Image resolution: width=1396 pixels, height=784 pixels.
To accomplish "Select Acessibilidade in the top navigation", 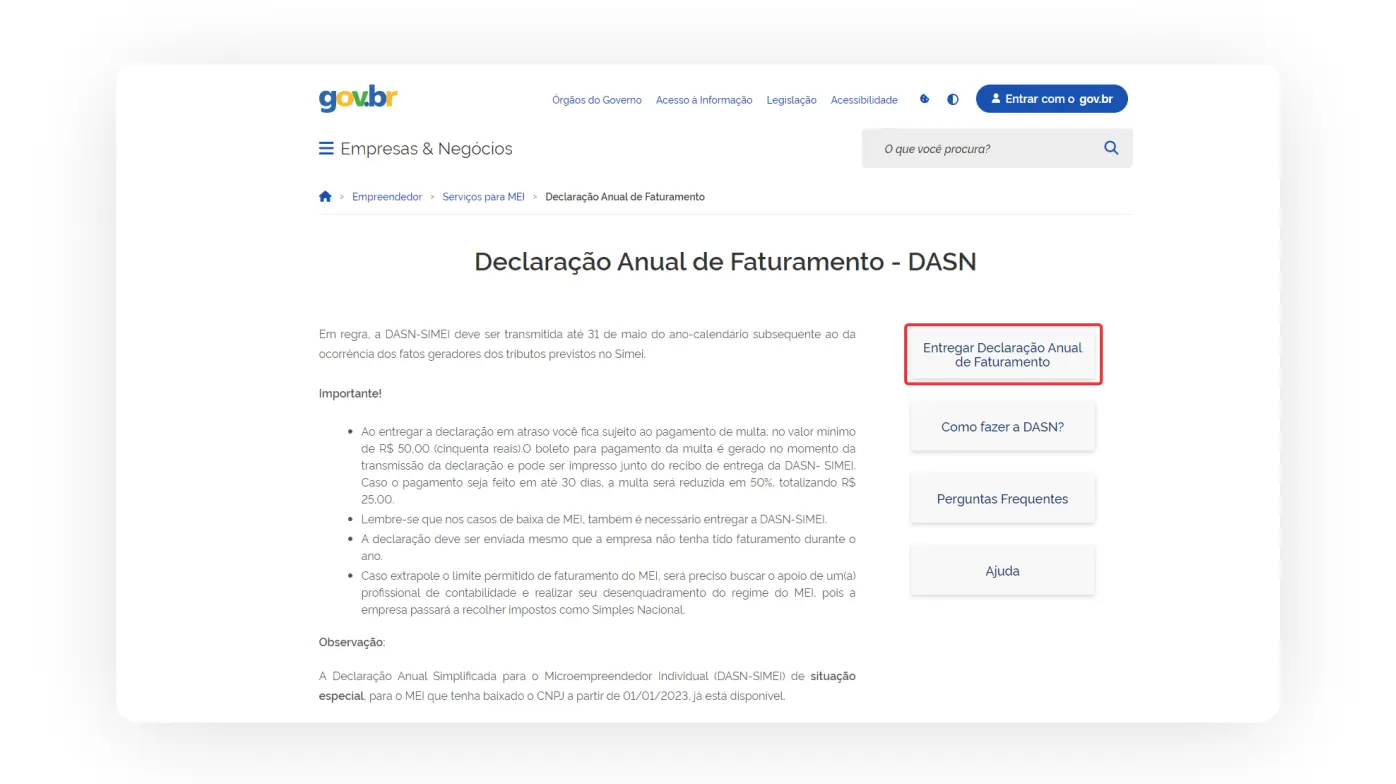I will (x=864, y=100).
